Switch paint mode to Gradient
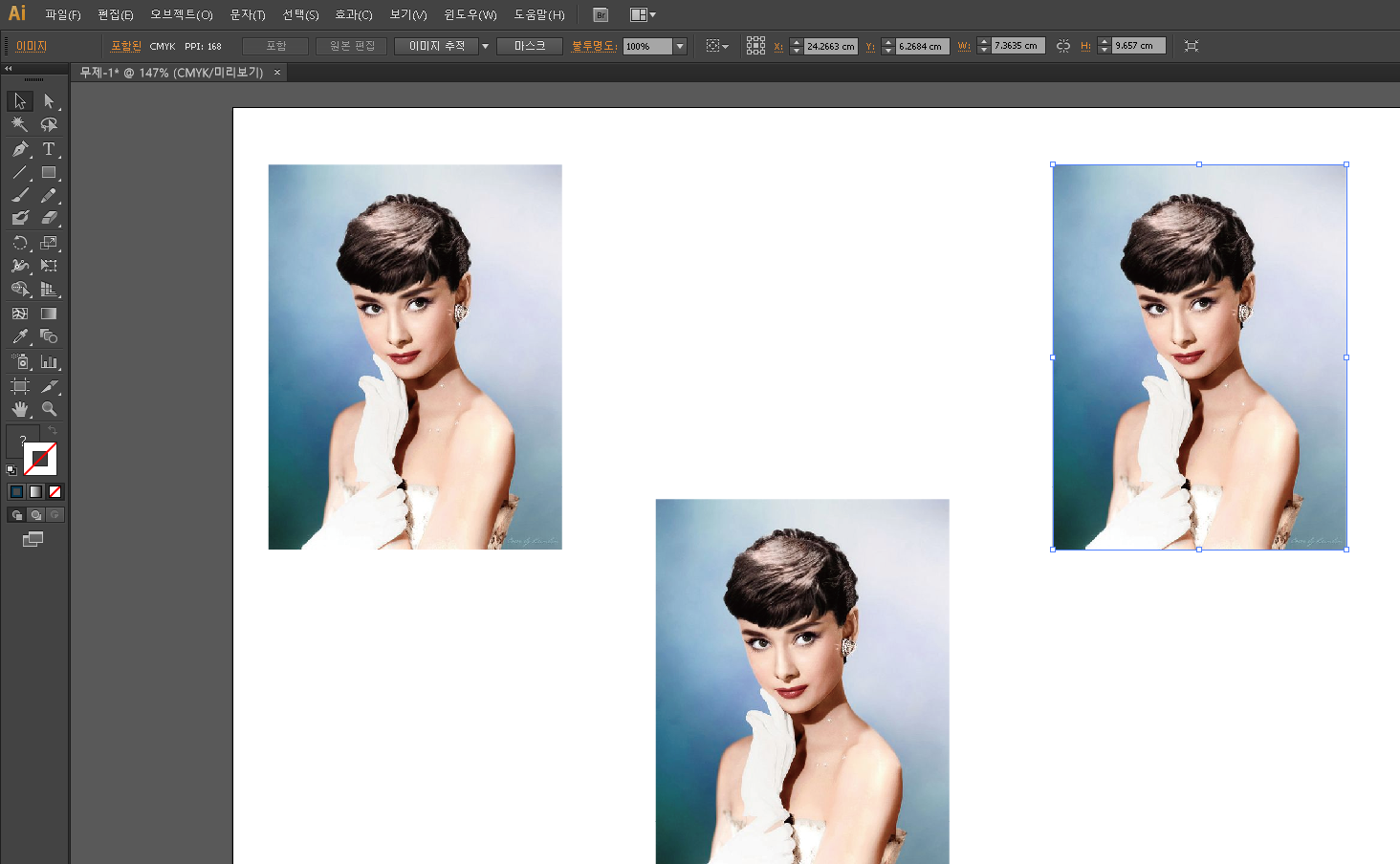This screenshot has width=1400, height=864. tap(35, 492)
